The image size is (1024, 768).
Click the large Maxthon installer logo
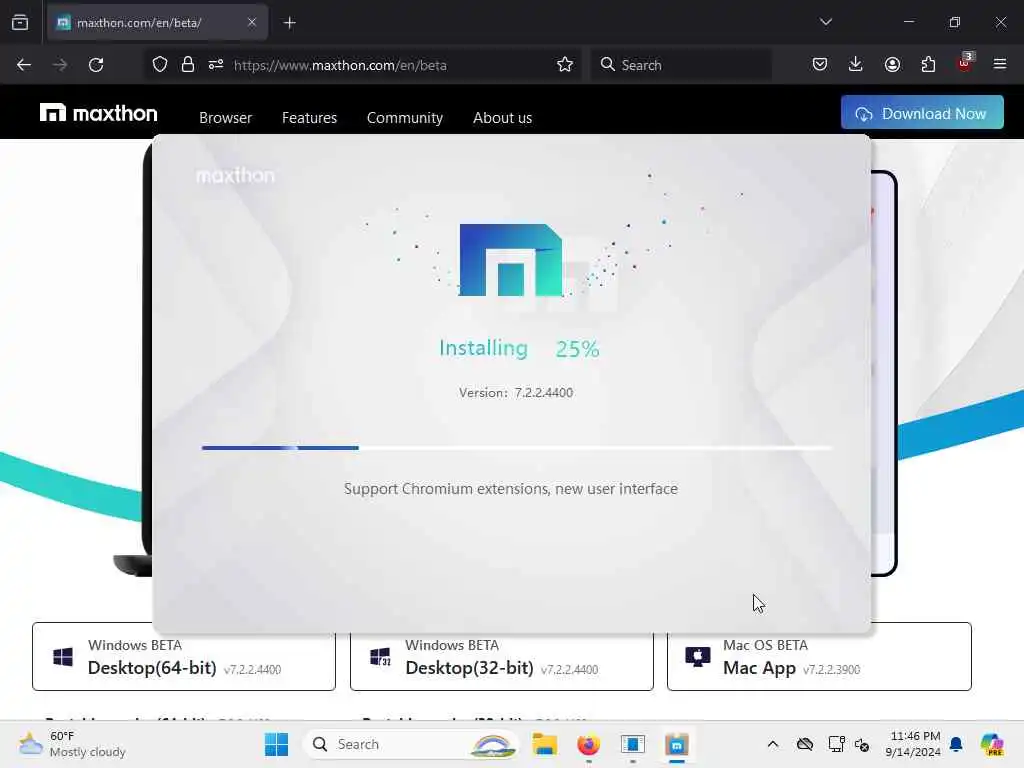tap(511, 260)
